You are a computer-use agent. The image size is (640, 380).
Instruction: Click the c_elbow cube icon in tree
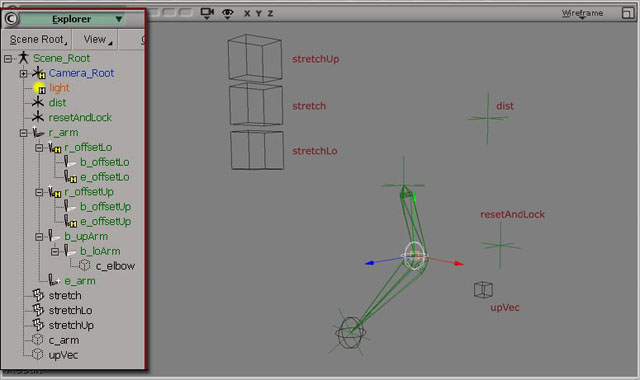[84, 266]
